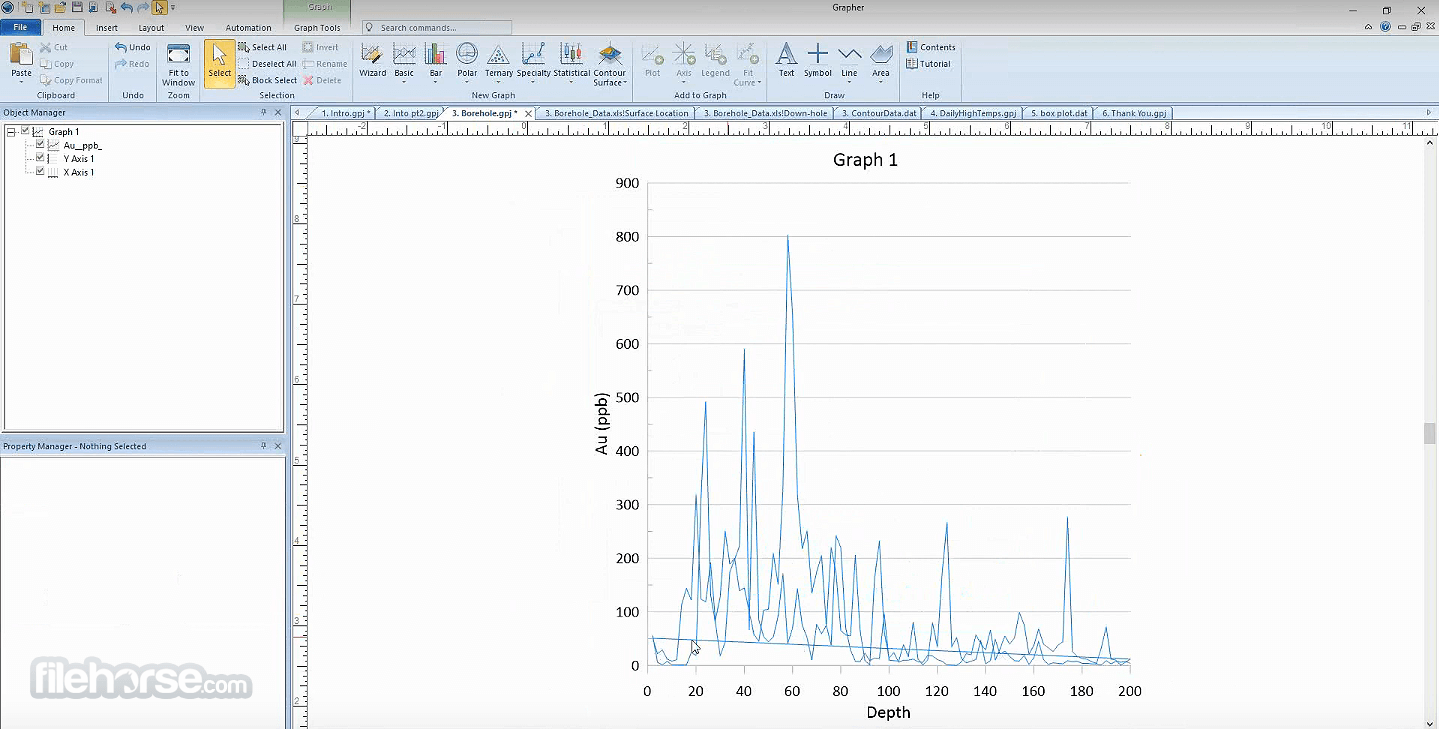The width and height of the screenshot is (1439, 729).
Task: Click the Fit to Window zoom icon
Action: [178, 64]
